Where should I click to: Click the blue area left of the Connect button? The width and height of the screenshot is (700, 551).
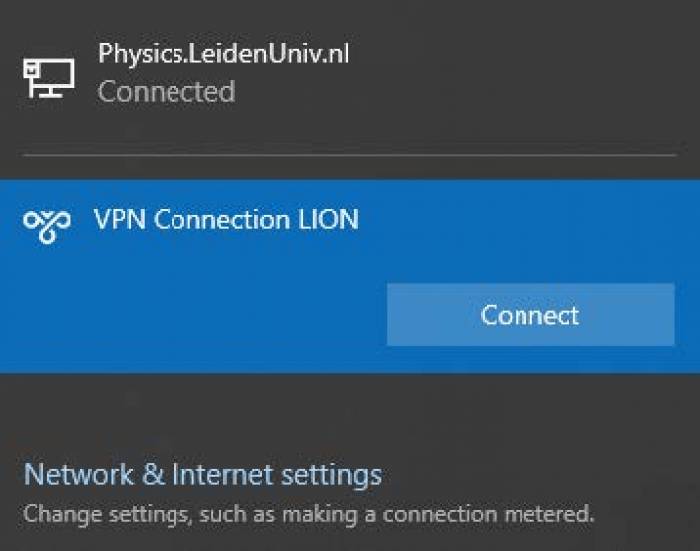(x=192, y=314)
